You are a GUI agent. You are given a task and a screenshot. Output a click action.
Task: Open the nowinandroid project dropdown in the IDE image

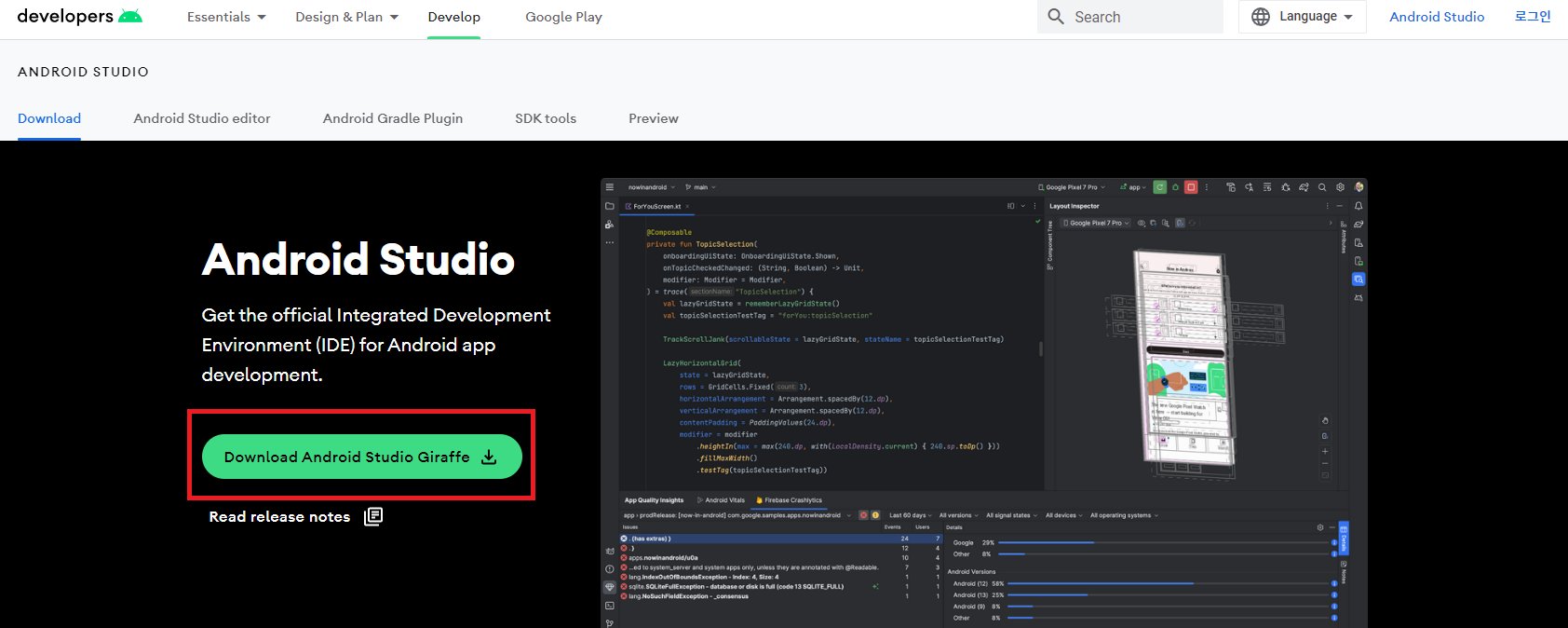click(652, 187)
